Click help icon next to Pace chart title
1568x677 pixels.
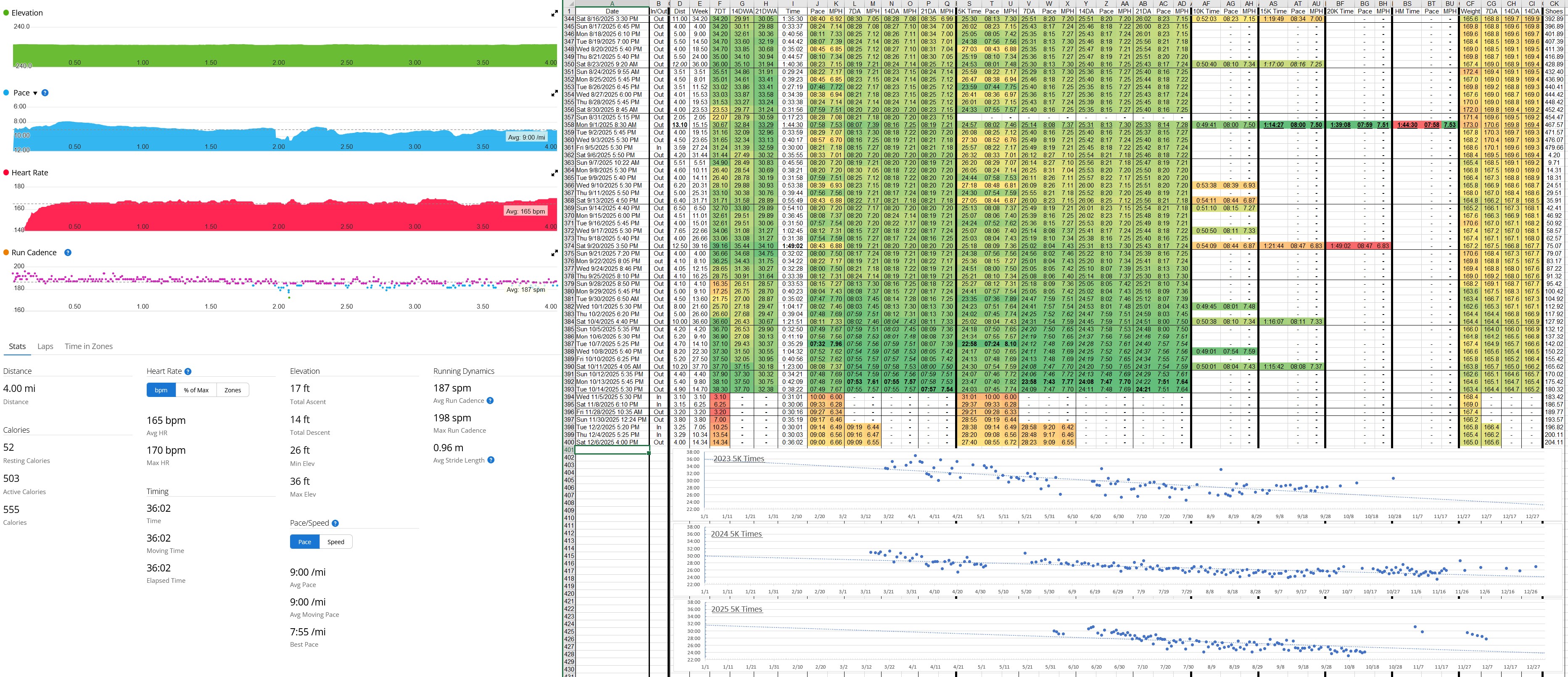point(45,93)
